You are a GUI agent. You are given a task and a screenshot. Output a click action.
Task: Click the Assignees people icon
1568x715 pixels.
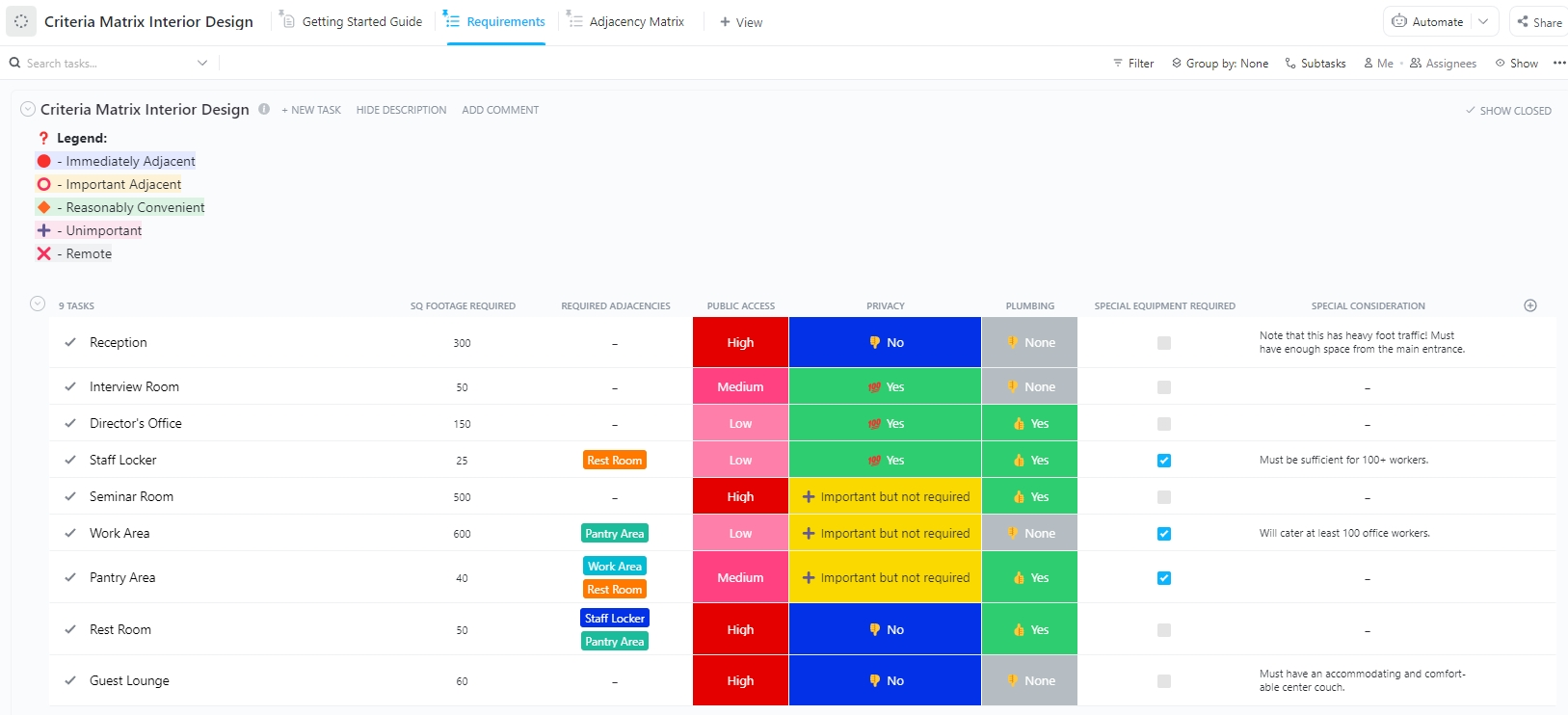click(x=1416, y=63)
